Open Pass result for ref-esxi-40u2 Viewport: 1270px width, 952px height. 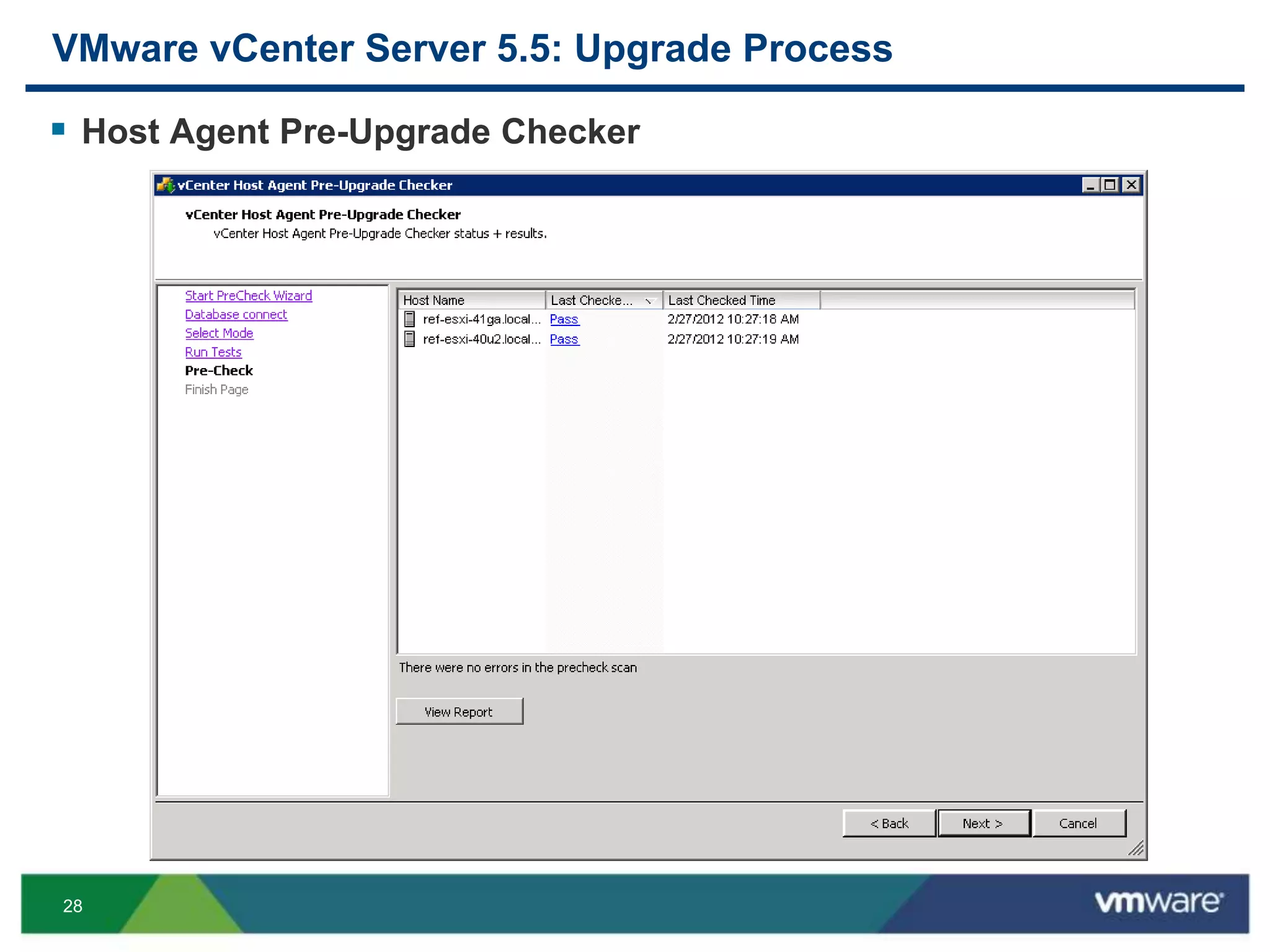[x=564, y=339]
